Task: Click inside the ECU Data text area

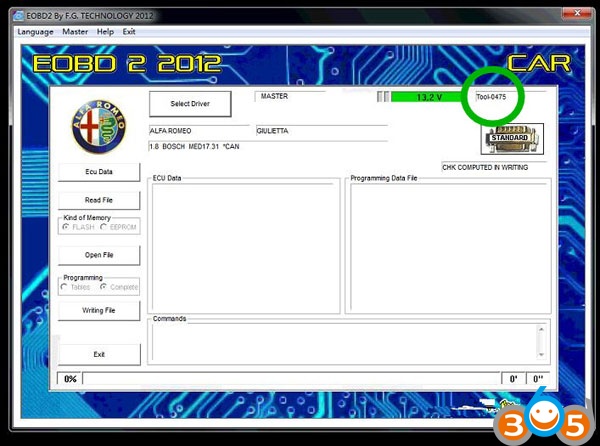Action: (x=243, y=247)
